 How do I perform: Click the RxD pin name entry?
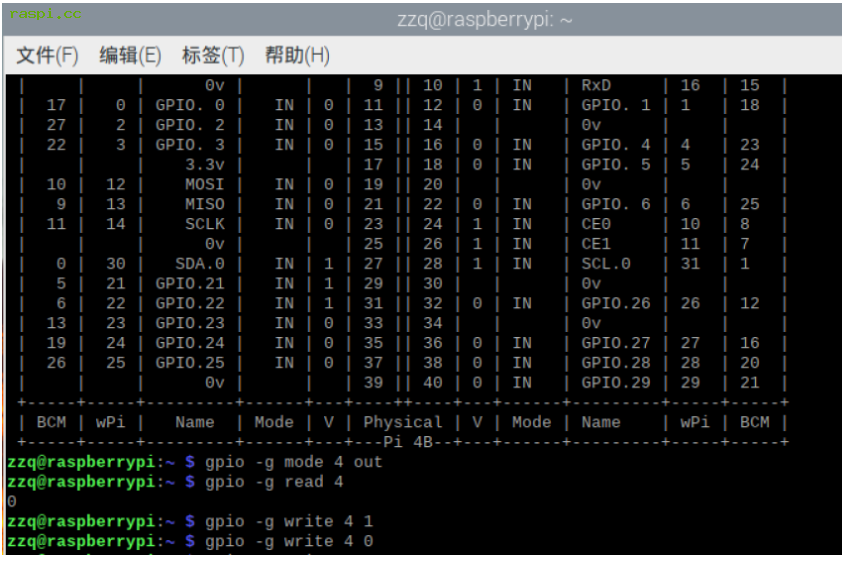(596, 86)
